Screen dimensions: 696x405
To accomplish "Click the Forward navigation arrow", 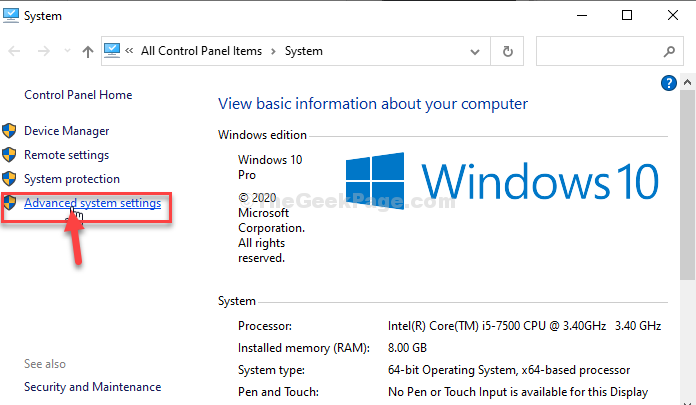I will click(44, 51).
